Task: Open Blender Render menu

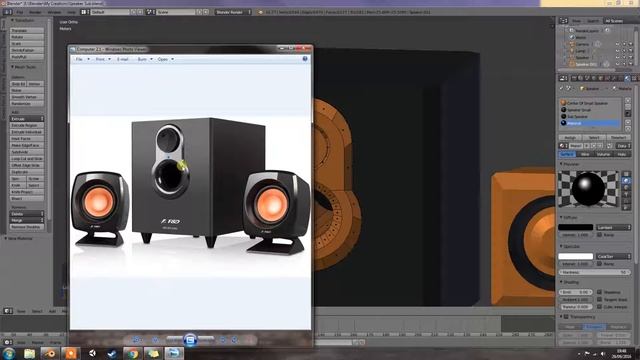Action: pyautogui.click(x=35, y=12)
